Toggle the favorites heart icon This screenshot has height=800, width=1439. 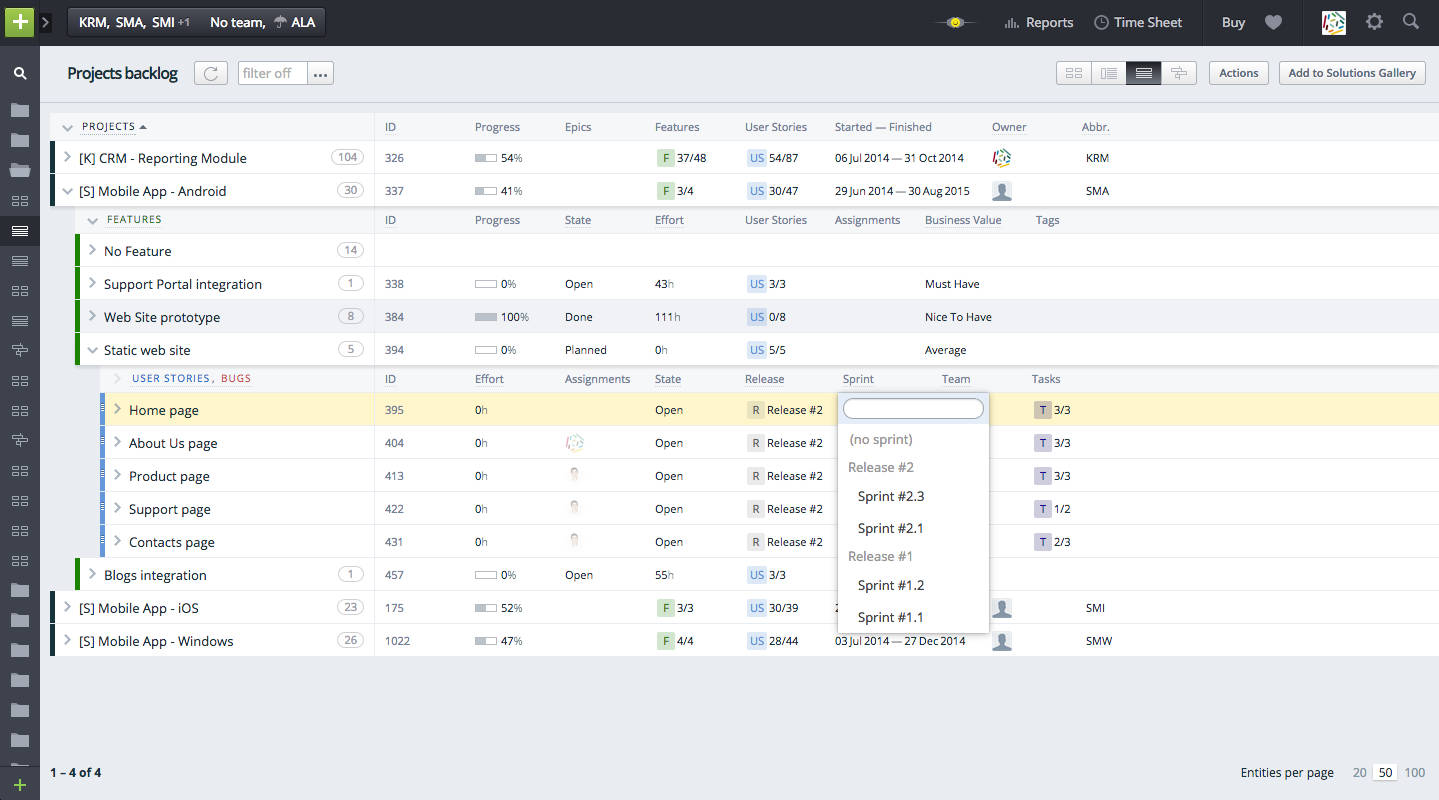[x=1273, y=22]
